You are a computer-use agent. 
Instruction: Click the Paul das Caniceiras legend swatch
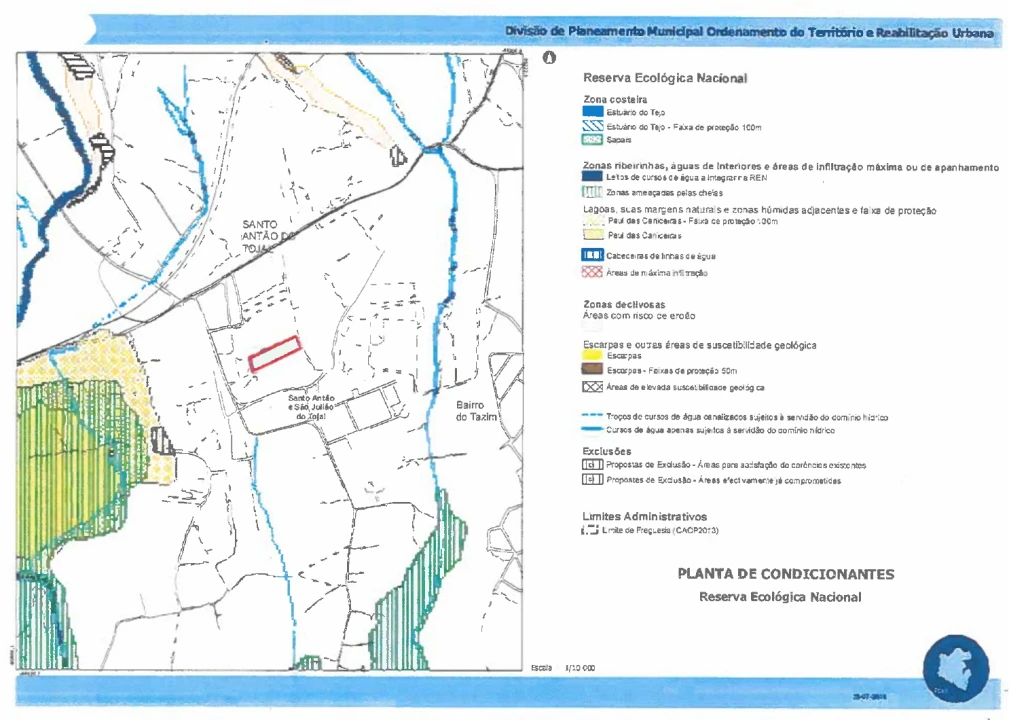592,234
